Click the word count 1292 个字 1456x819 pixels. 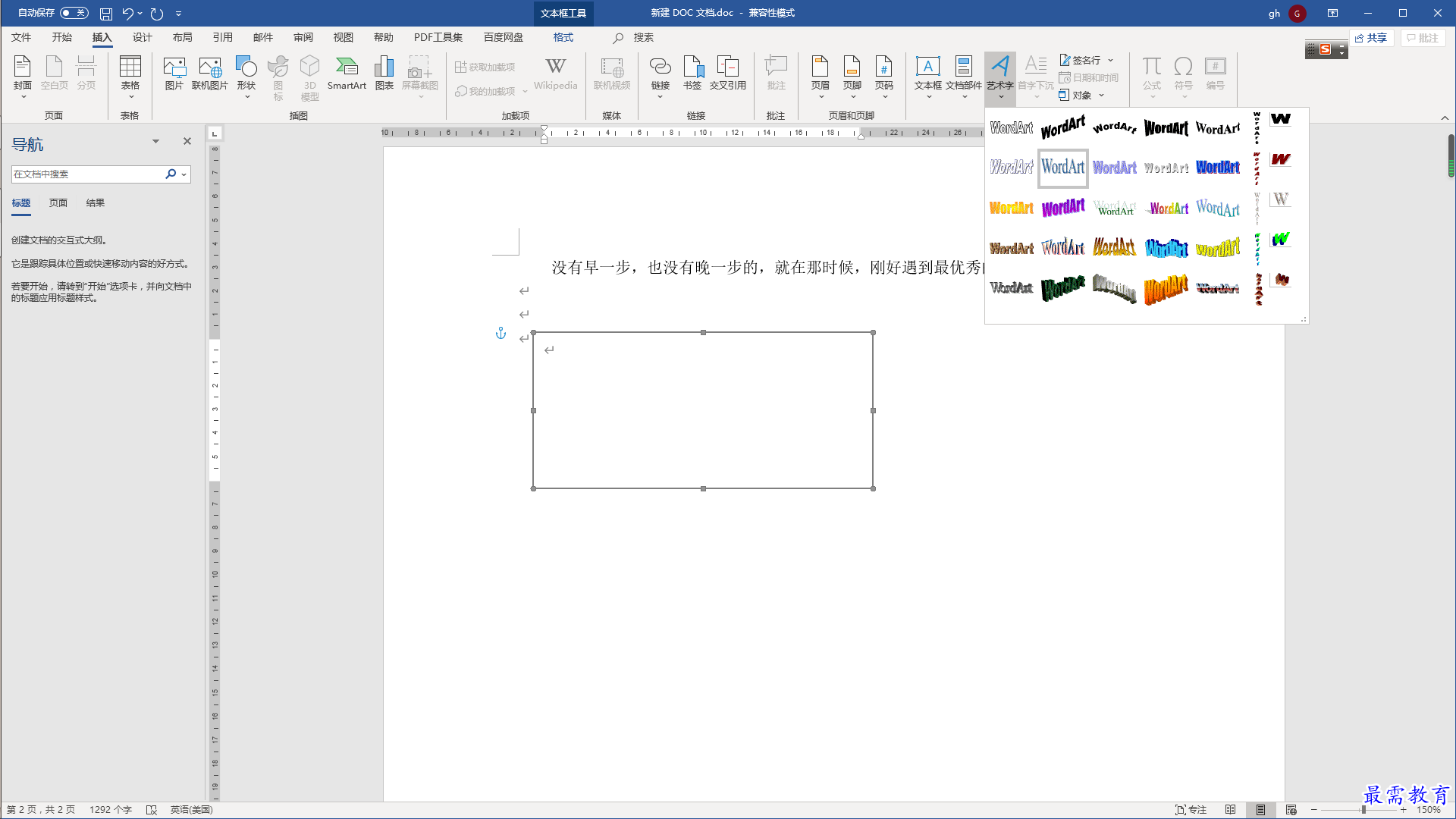pos(111,810)
